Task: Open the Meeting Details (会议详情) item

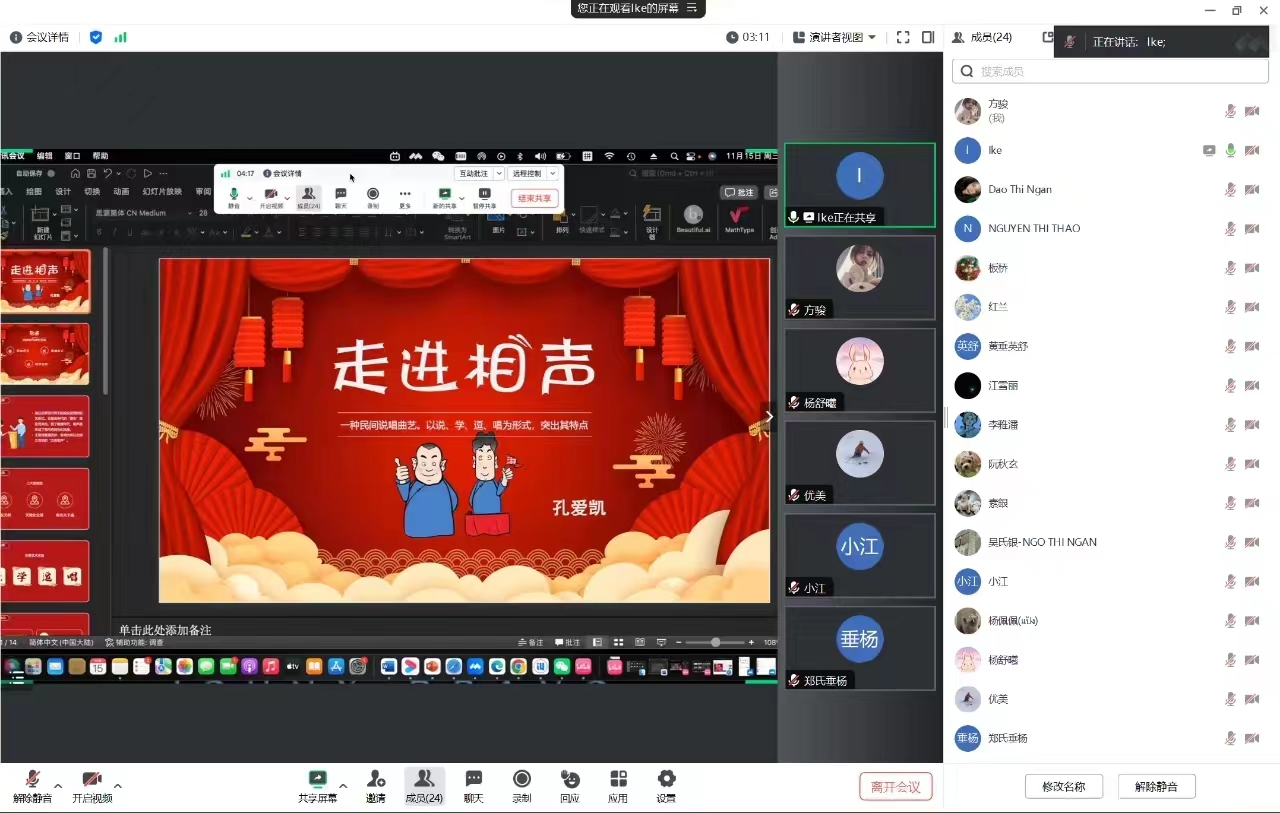Action: [x=40, y=37]
